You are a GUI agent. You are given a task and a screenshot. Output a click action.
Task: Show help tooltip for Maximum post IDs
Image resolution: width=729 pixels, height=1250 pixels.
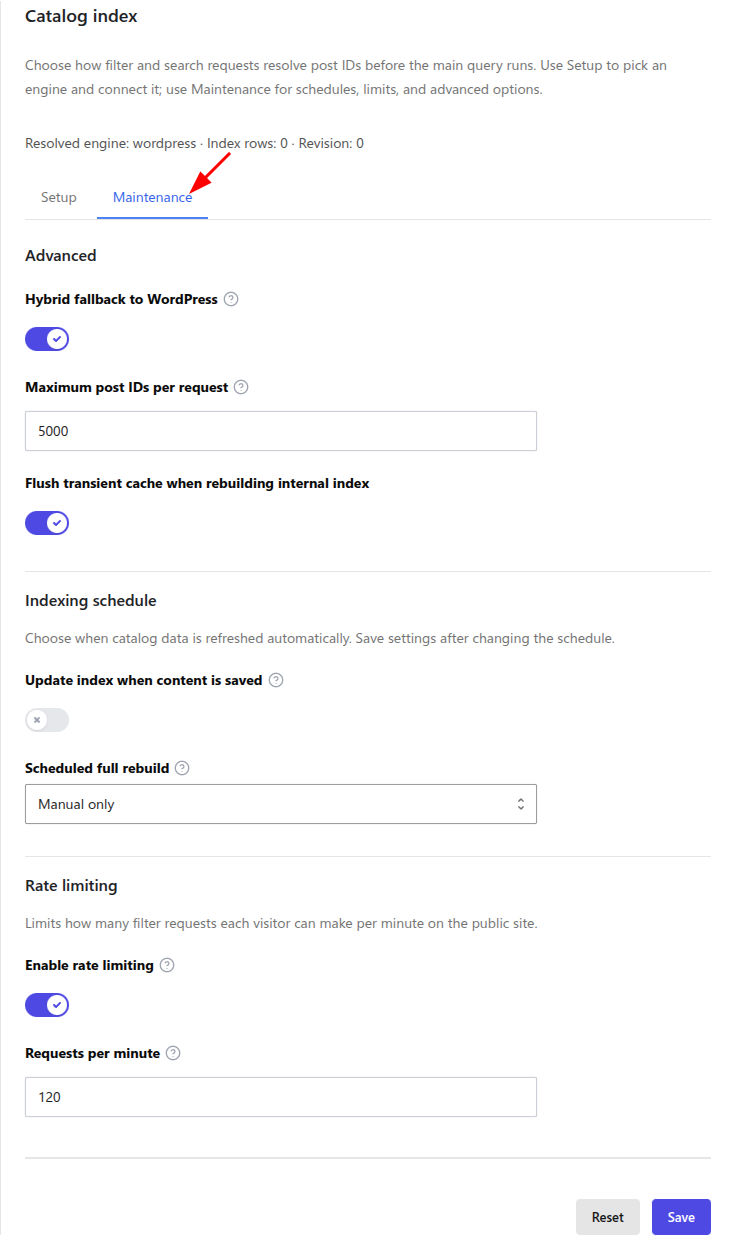[241, 387]
